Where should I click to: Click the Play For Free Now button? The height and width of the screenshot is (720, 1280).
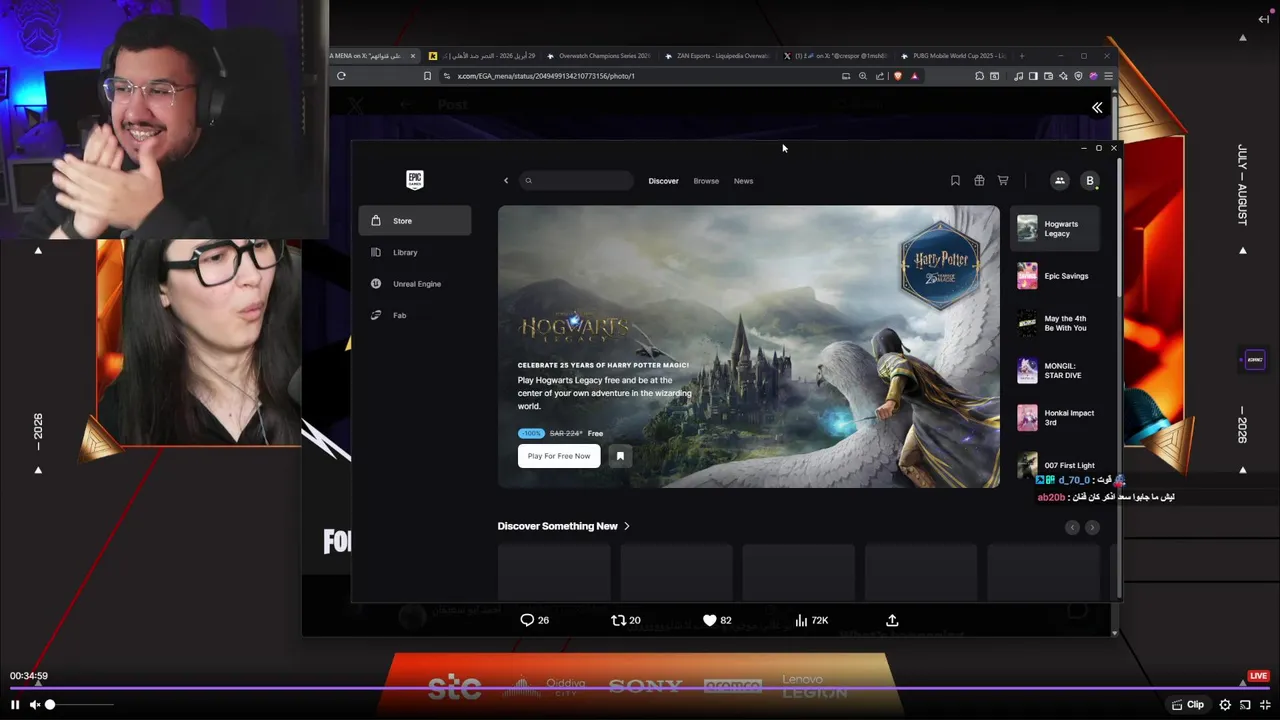click(x=559, y=456)
